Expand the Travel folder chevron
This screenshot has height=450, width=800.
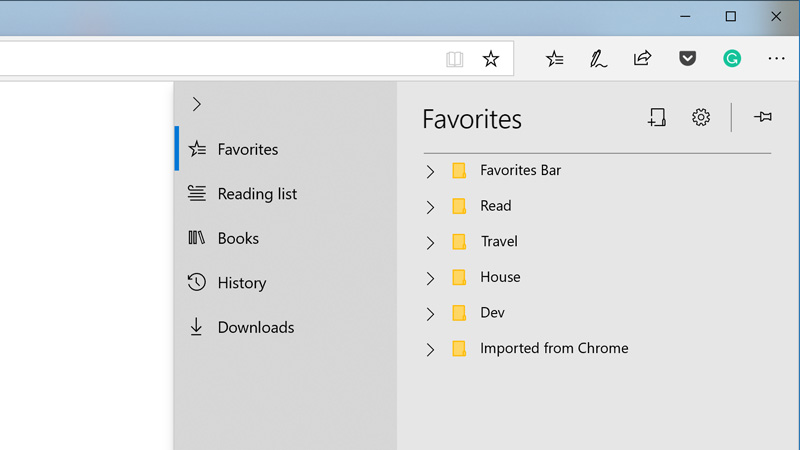coord(431,243)
